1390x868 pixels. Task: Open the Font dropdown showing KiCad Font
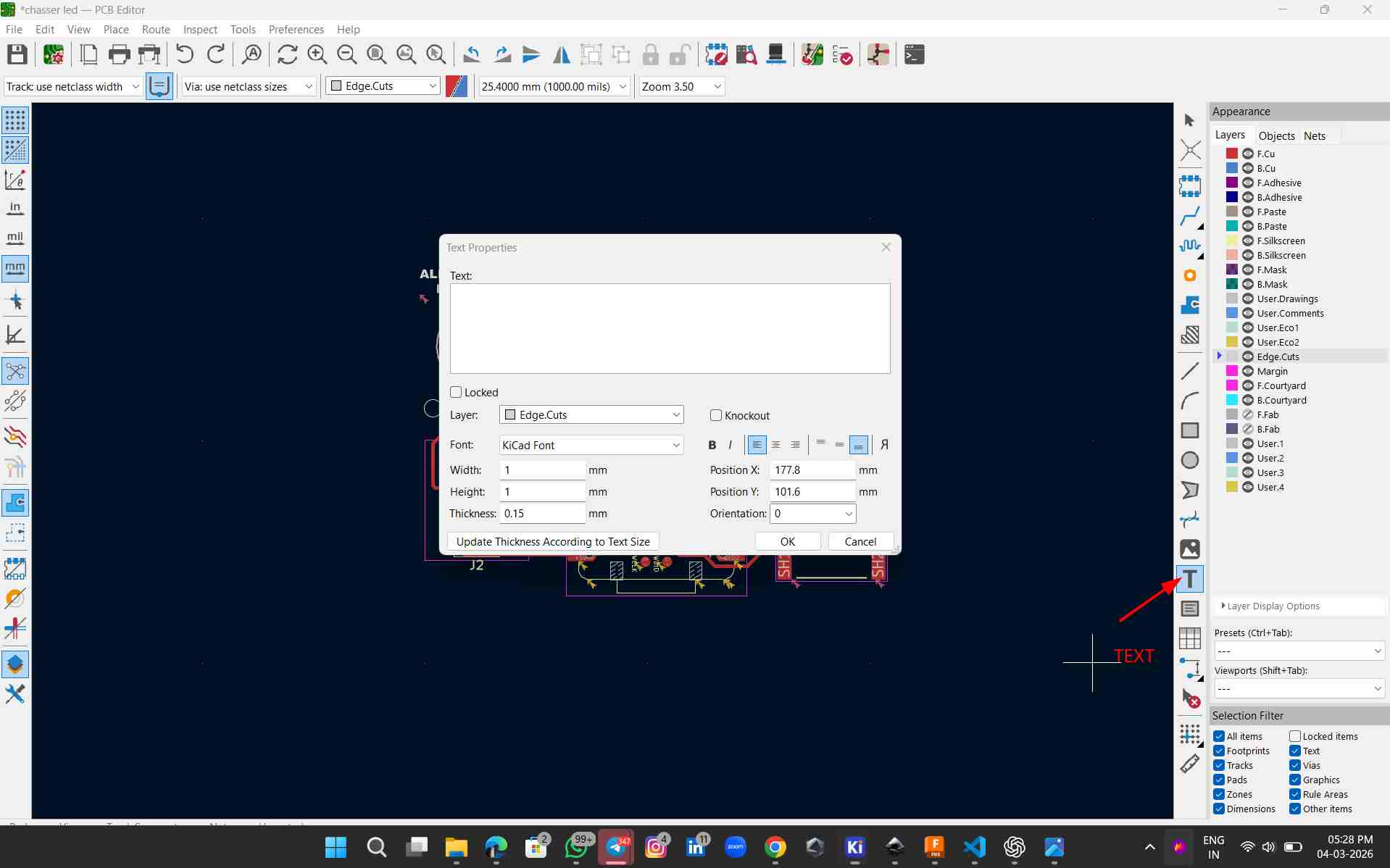(x=591, y=445)
